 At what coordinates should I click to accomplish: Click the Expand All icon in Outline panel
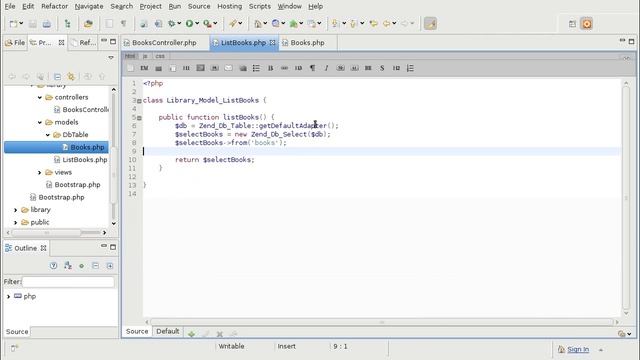[110, 266]
